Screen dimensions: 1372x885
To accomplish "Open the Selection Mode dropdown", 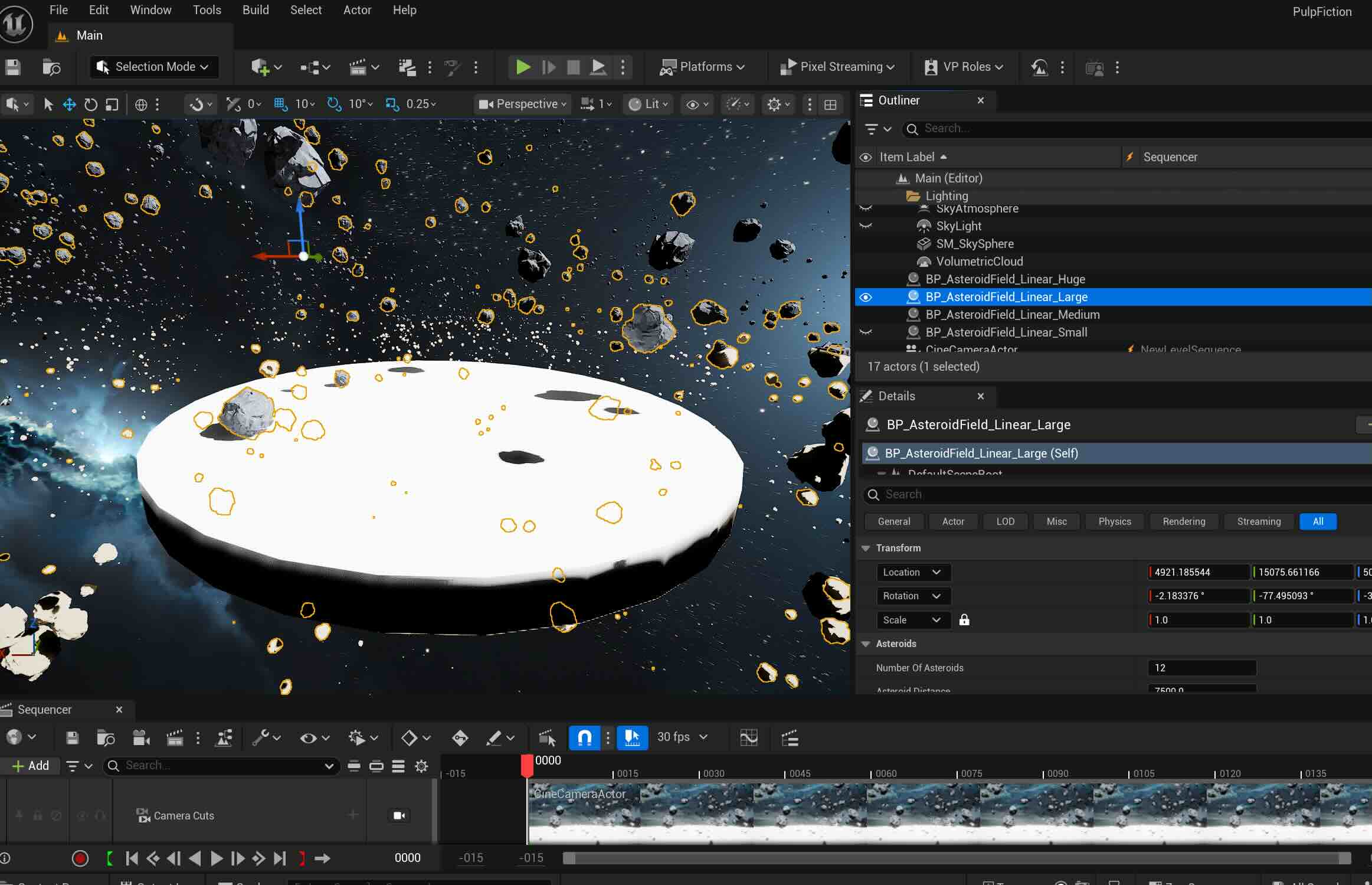I will point(153,67).
